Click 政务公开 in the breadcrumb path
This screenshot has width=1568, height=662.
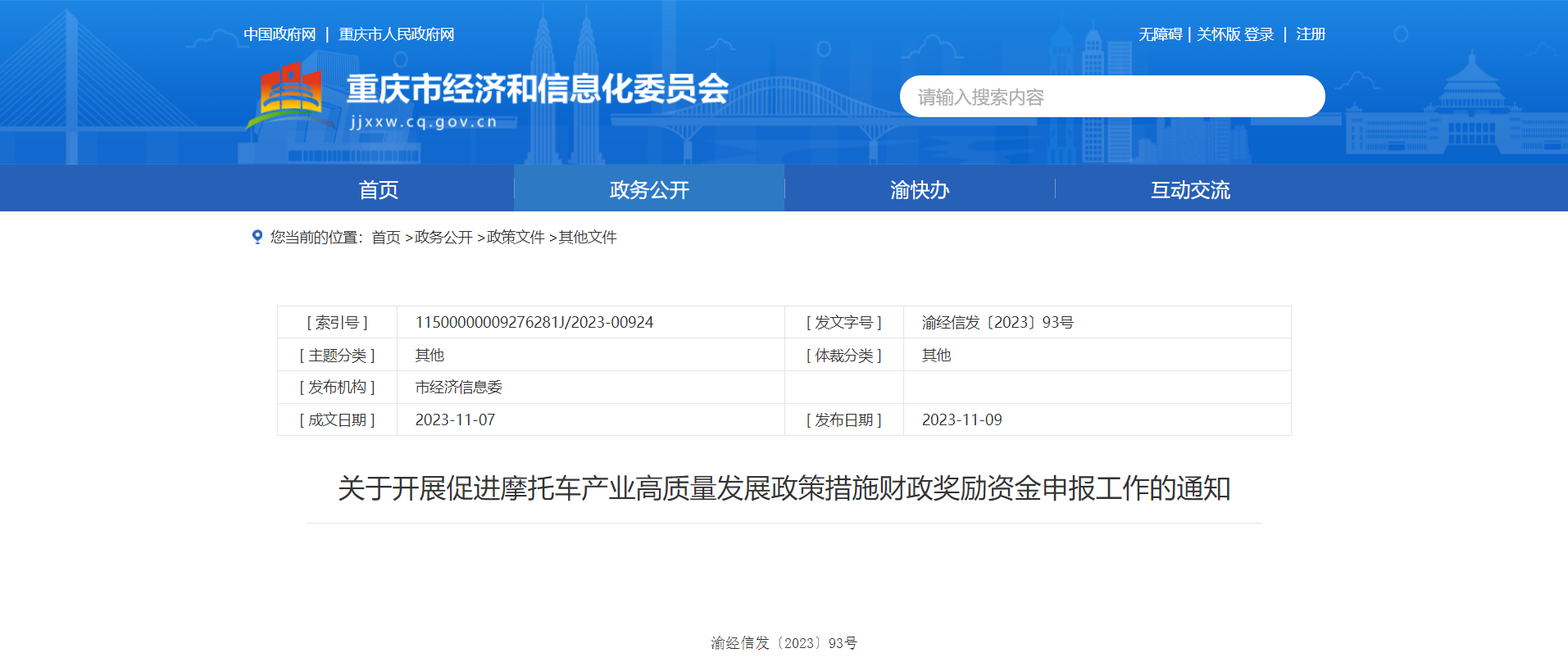pos(443,238)
